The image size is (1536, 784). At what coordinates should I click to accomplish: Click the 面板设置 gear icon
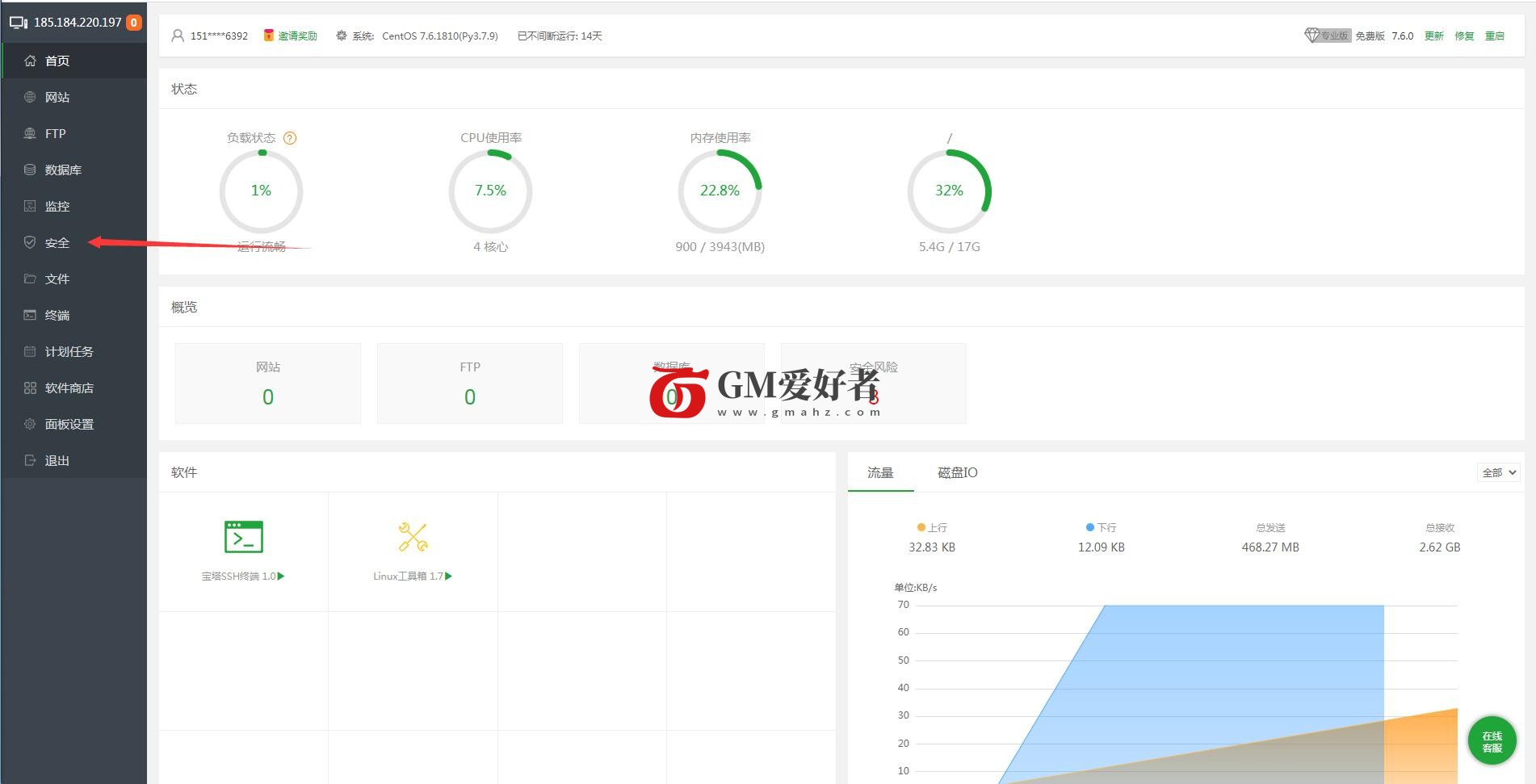point(30,424)
